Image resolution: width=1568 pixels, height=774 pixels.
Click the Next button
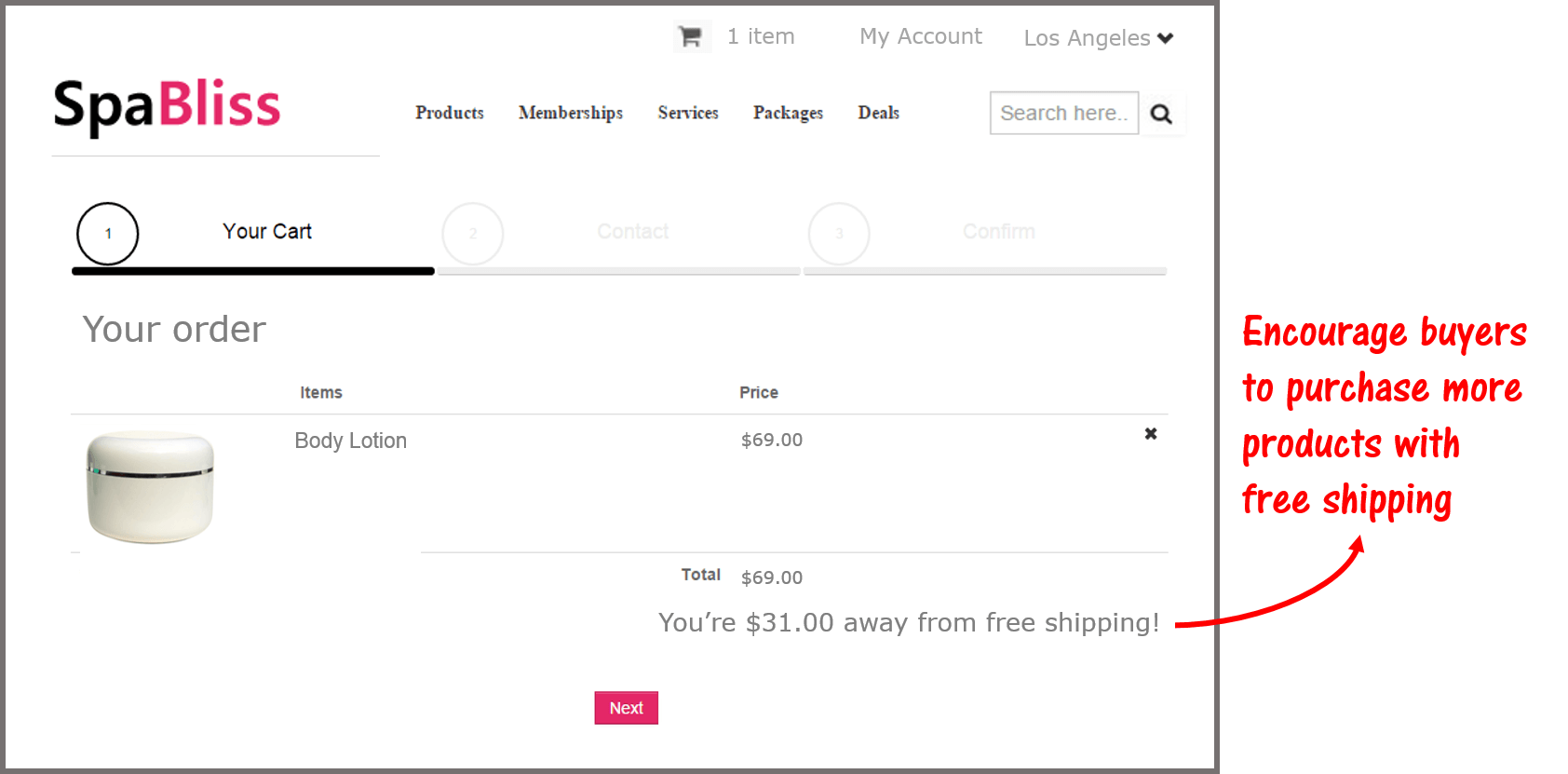[626, 708]
